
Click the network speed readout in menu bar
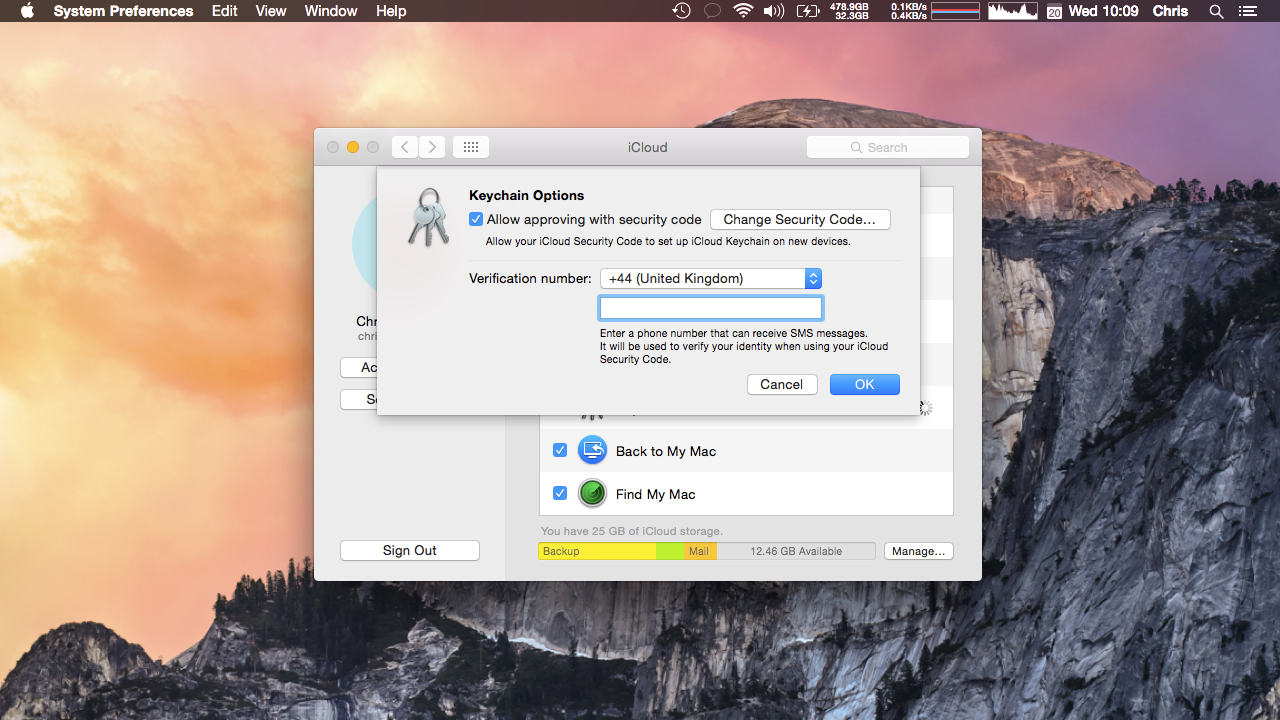click(909, 11)
